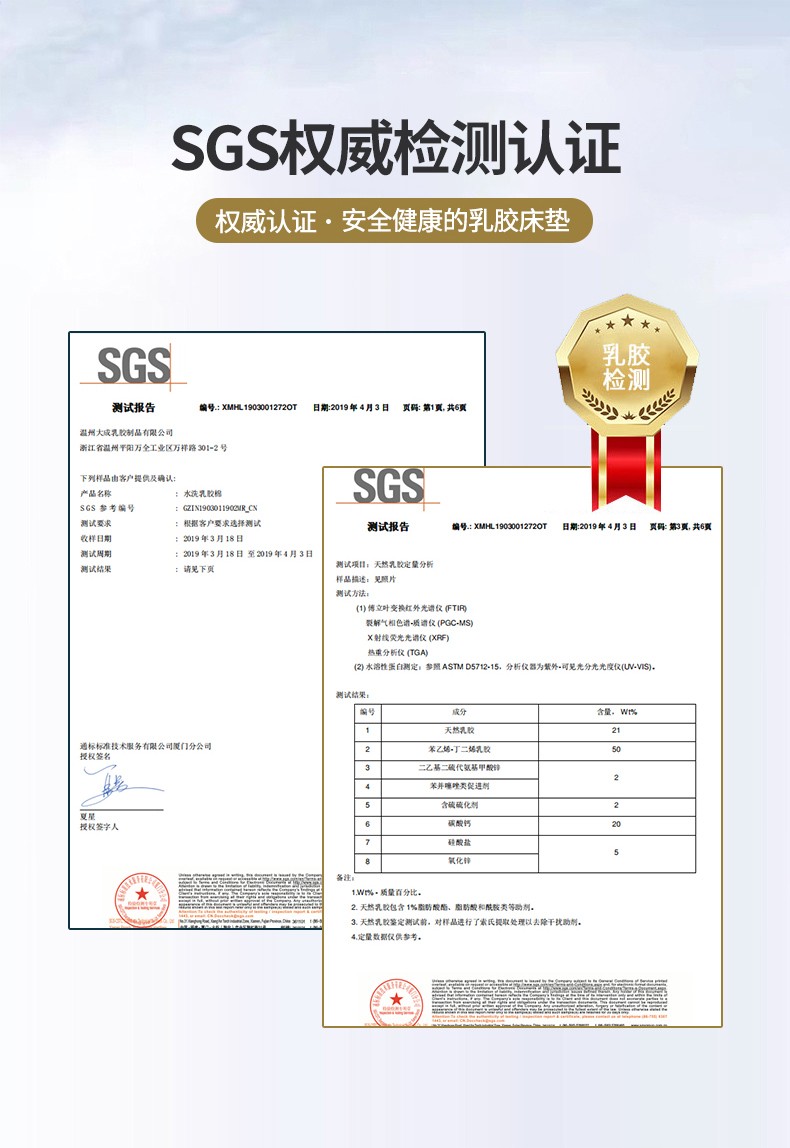Click the signer name 夏星
This screenshot has width=790, height=1148.
pyautogui.click(x=88, y=816)
